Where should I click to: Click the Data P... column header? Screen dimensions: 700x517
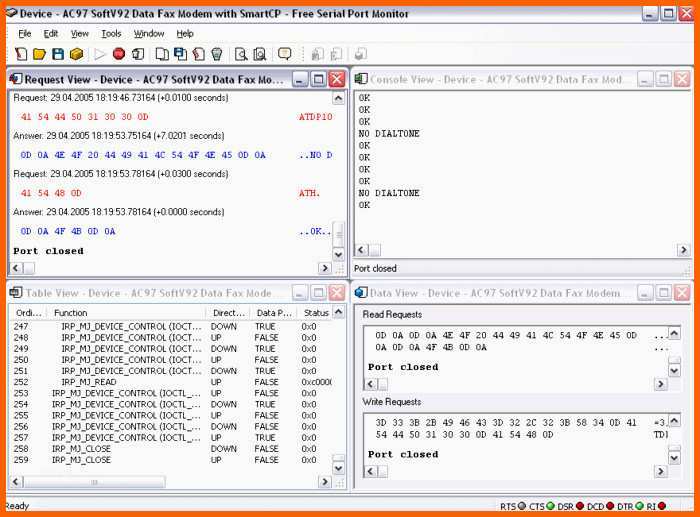coord(274,313)
